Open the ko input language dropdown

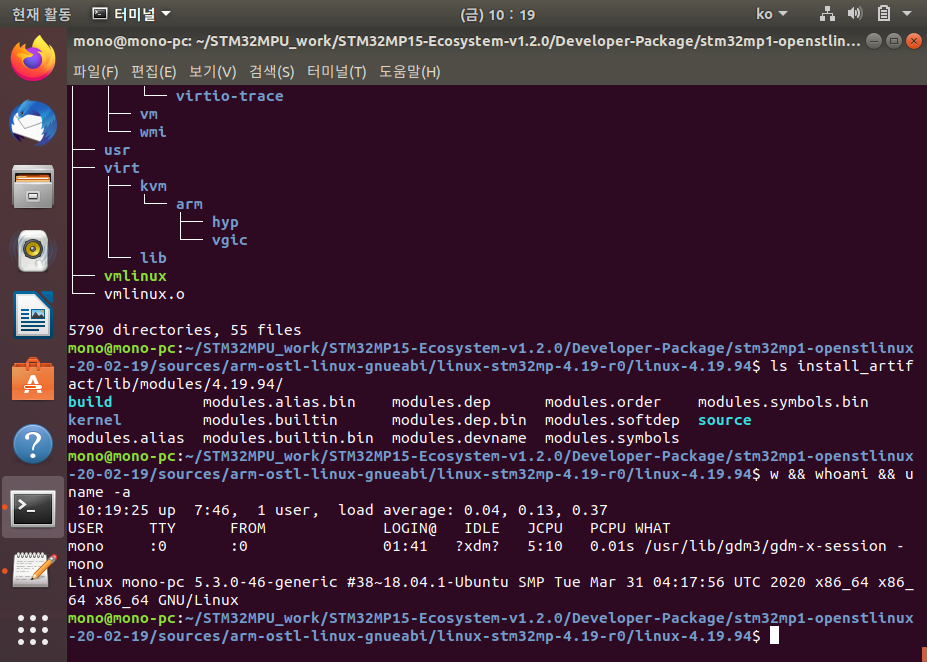tap(772, 14)
